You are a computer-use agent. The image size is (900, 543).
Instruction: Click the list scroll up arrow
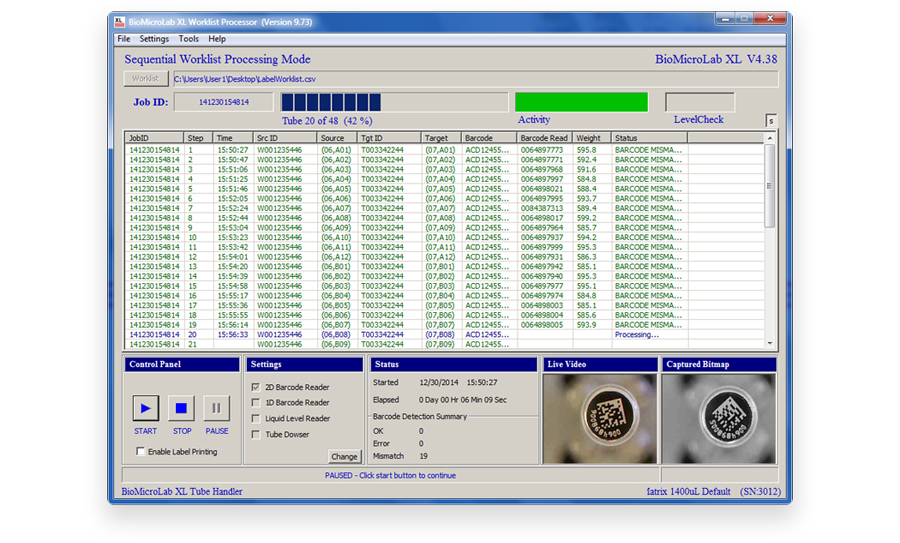(770, 138)
